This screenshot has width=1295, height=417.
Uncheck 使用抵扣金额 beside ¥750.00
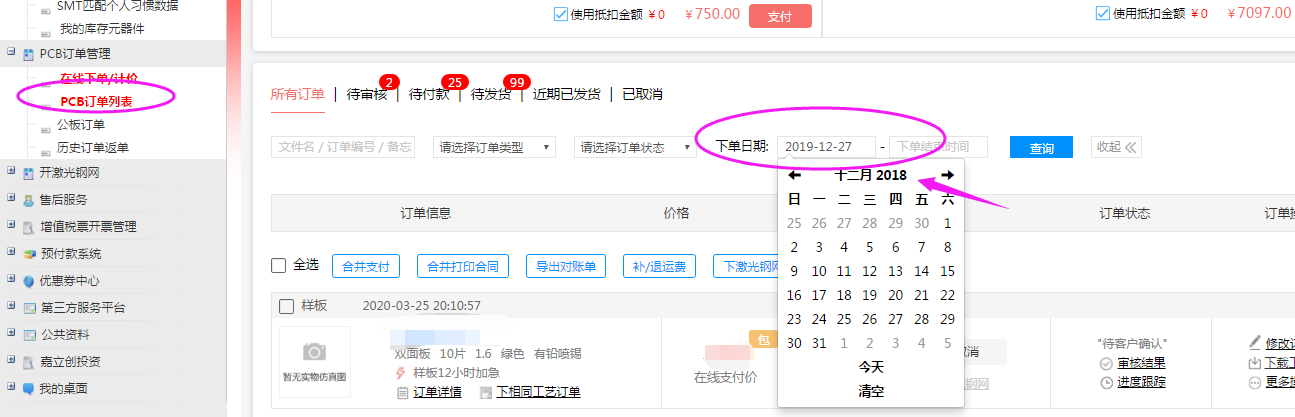coord(560,14)
